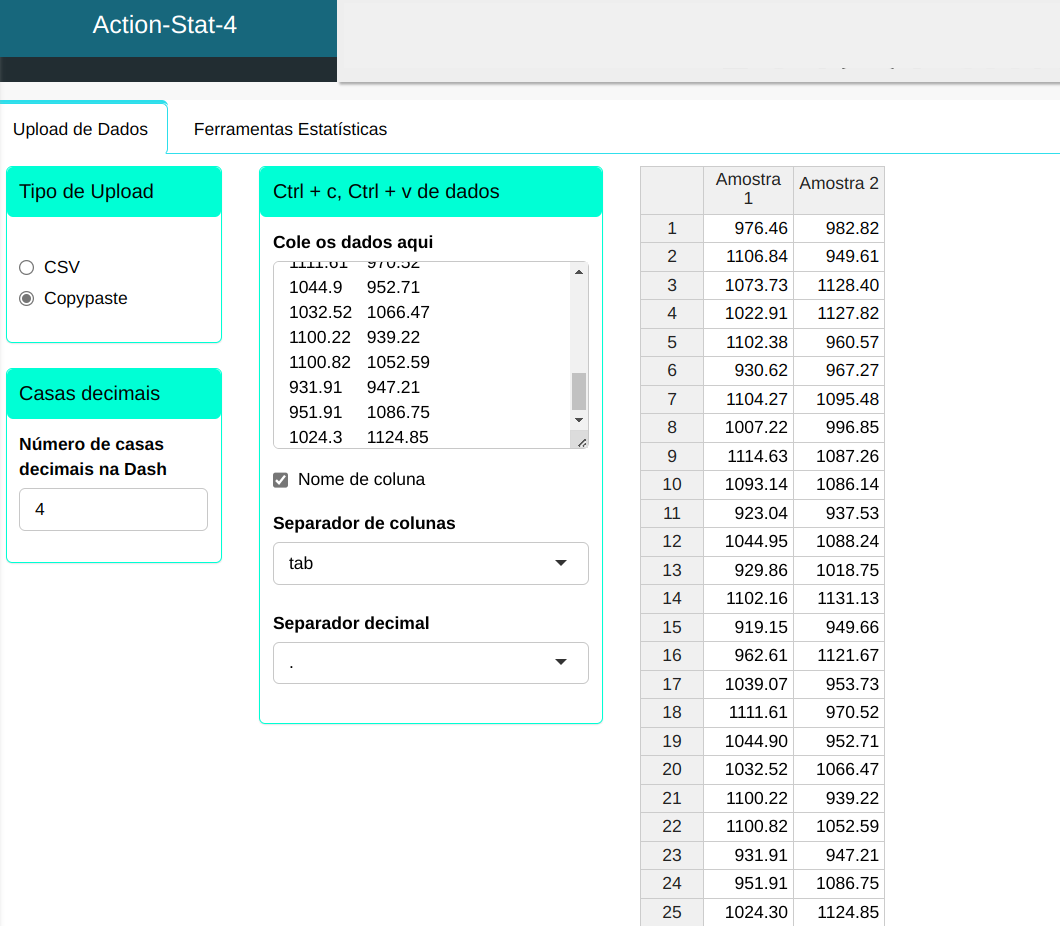Image resolution: width=1060 pixels, height=926 pixels.
Task: Click the textarea scroll down arrow
Action: pos(579,420)
